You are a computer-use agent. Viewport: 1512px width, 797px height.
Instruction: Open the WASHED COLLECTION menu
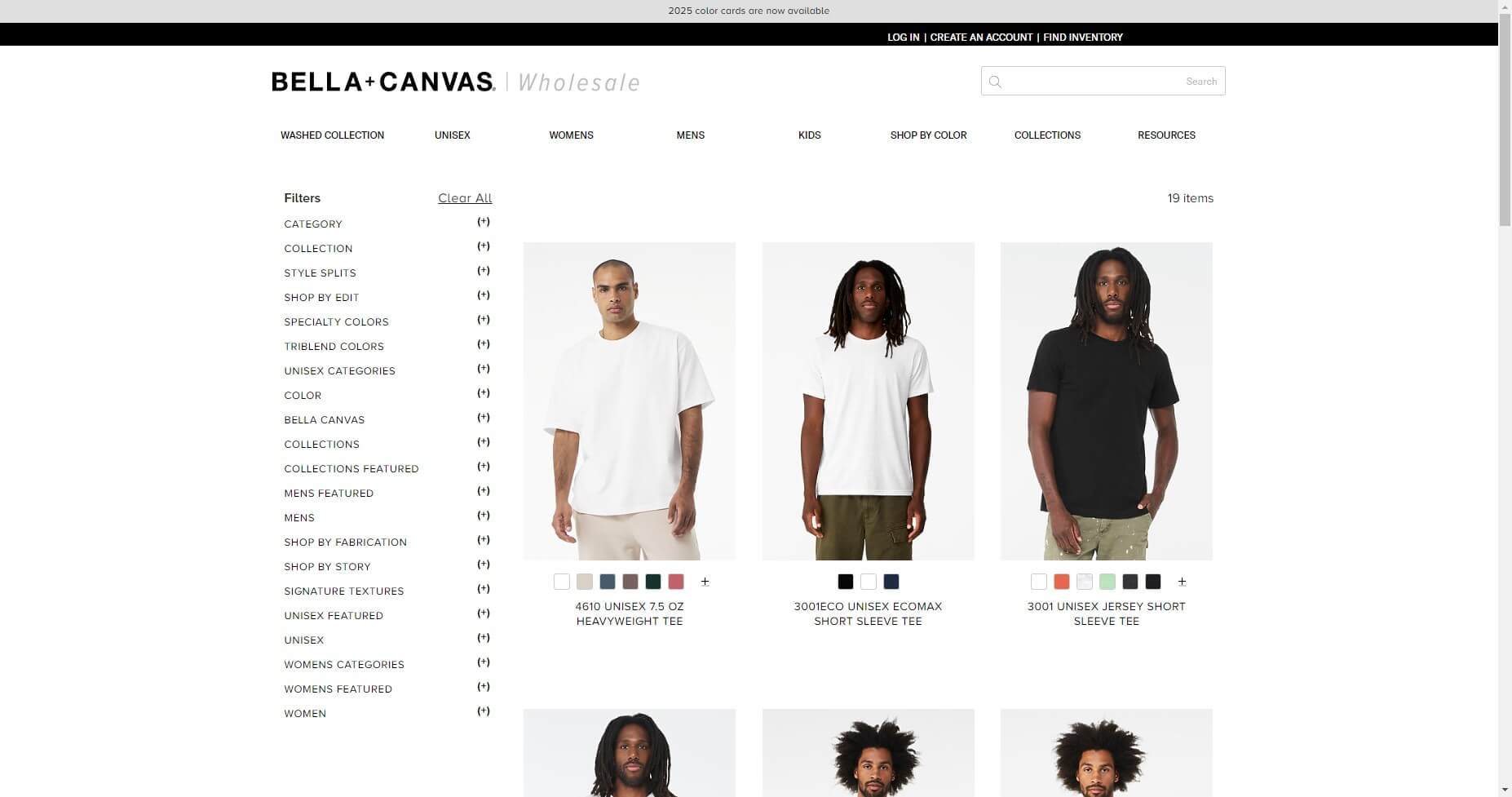pos(332,135)
